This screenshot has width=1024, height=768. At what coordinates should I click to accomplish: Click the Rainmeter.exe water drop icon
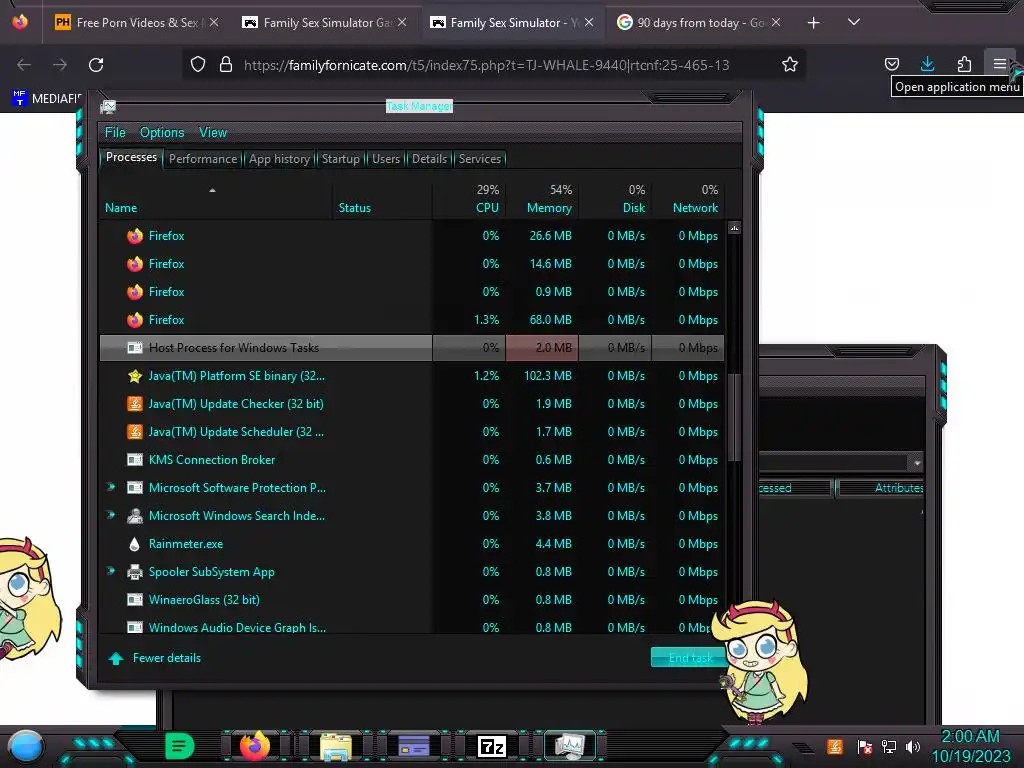[135, 543]
